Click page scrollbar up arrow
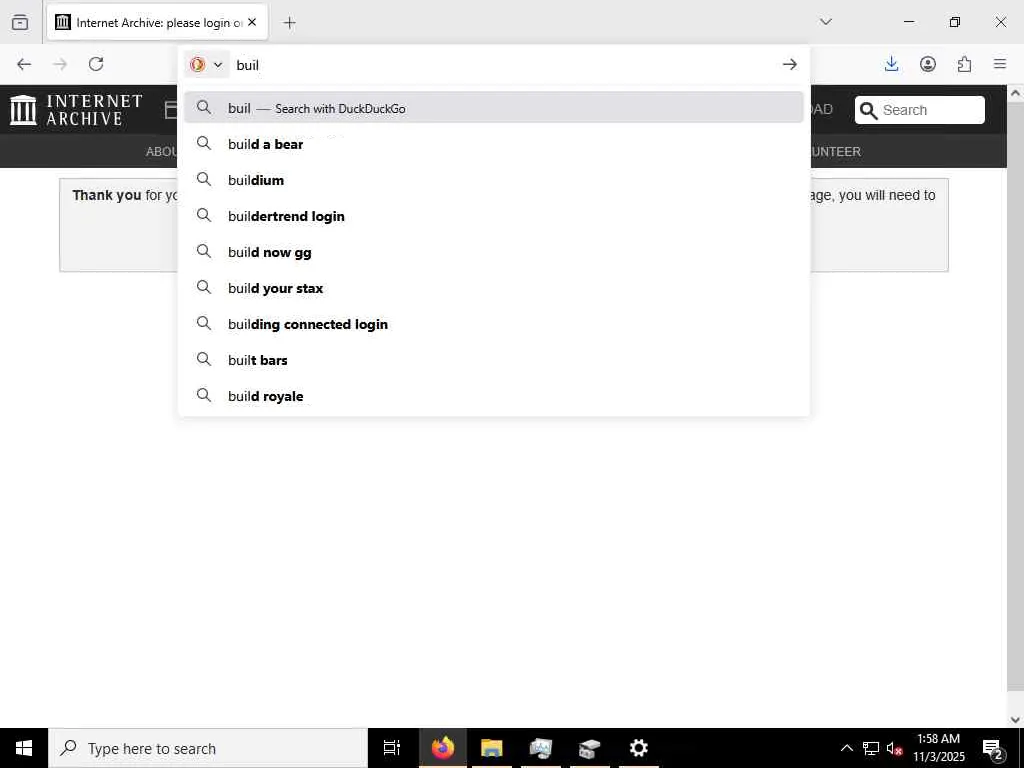Image resolution: width=1024 pixels, height=768 pixels. tap(1015, 93)
